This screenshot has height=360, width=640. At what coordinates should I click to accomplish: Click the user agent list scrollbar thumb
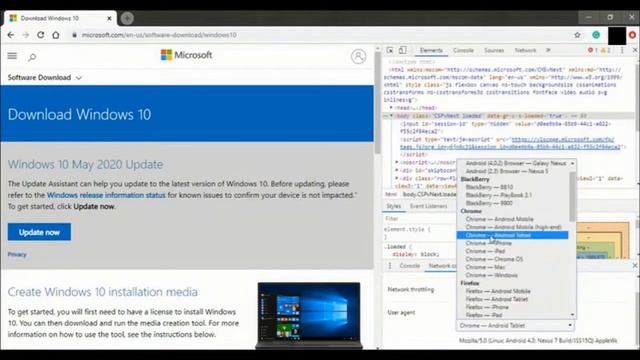572,196
